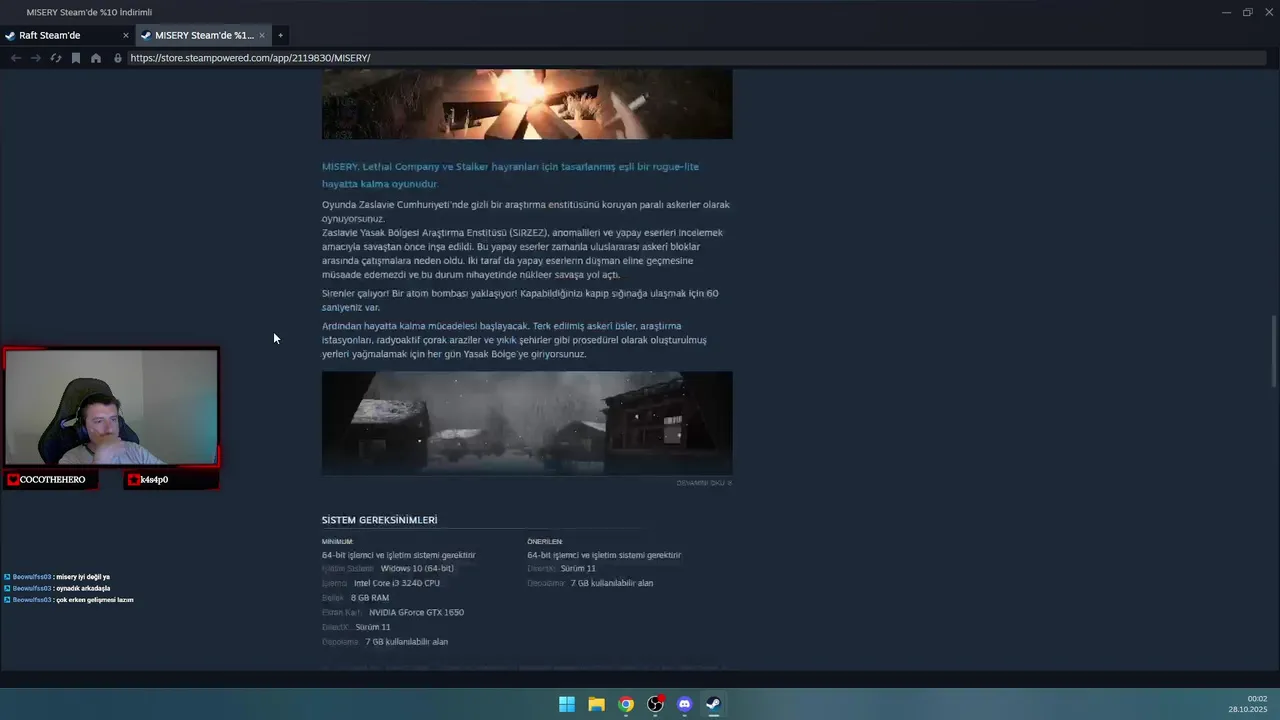Click the blue intro line 'MISERY, Lethal Company ve Stalker'

[510, 175]
